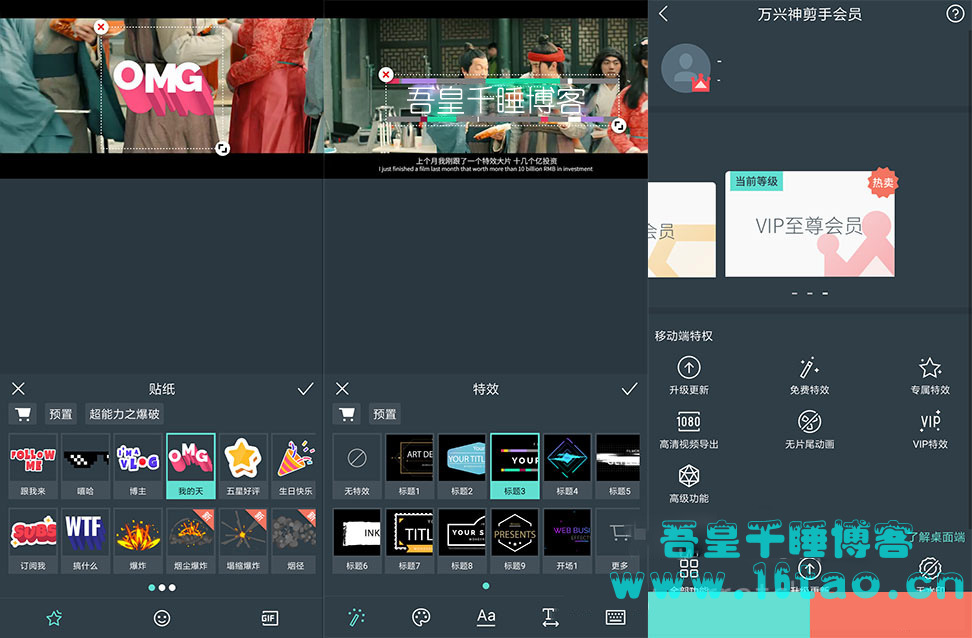Select the 无特效 no-effect option
972x638 pixels.
(357, 464)
